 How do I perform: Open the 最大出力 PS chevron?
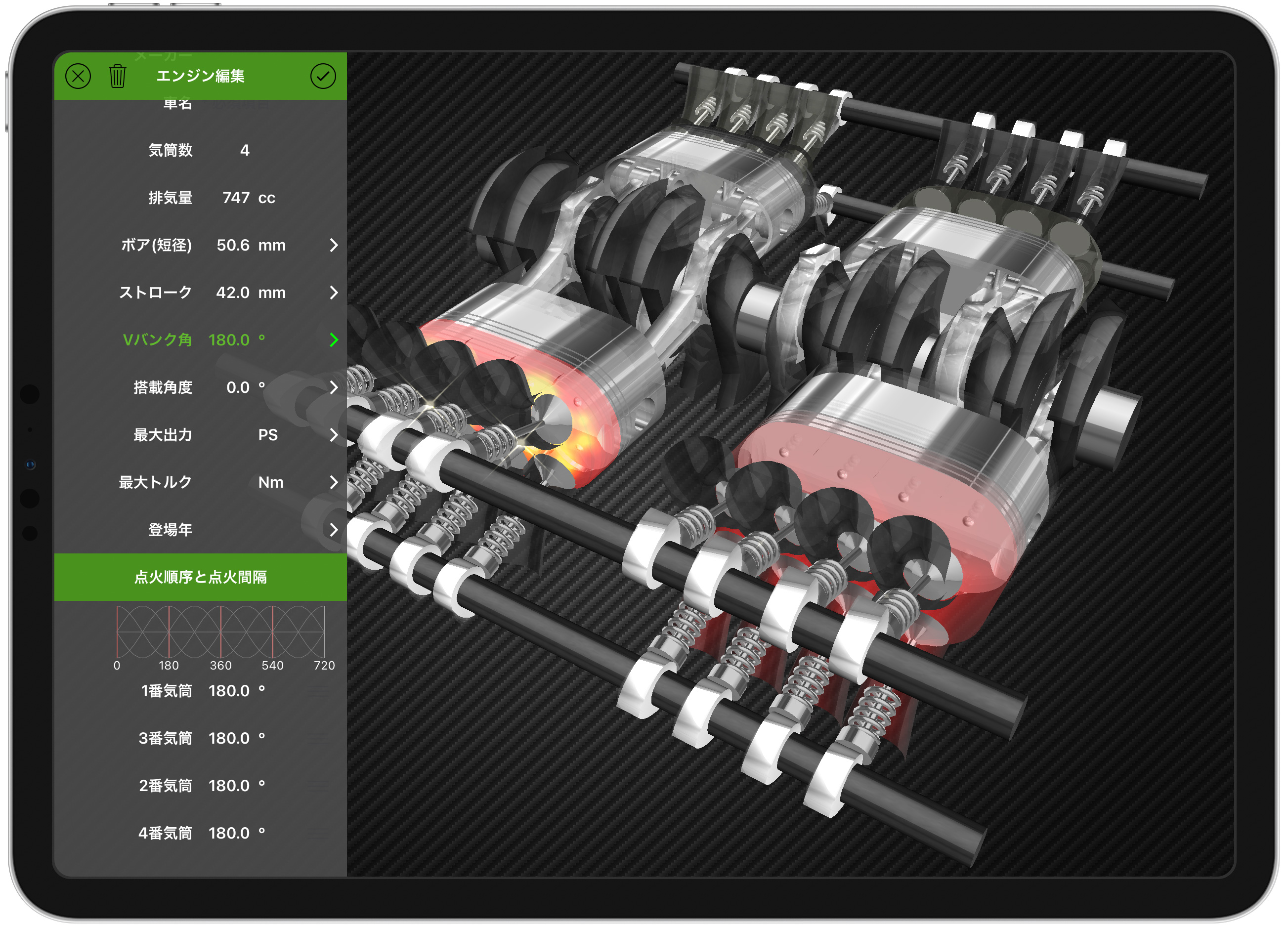[x=333, y=435]
